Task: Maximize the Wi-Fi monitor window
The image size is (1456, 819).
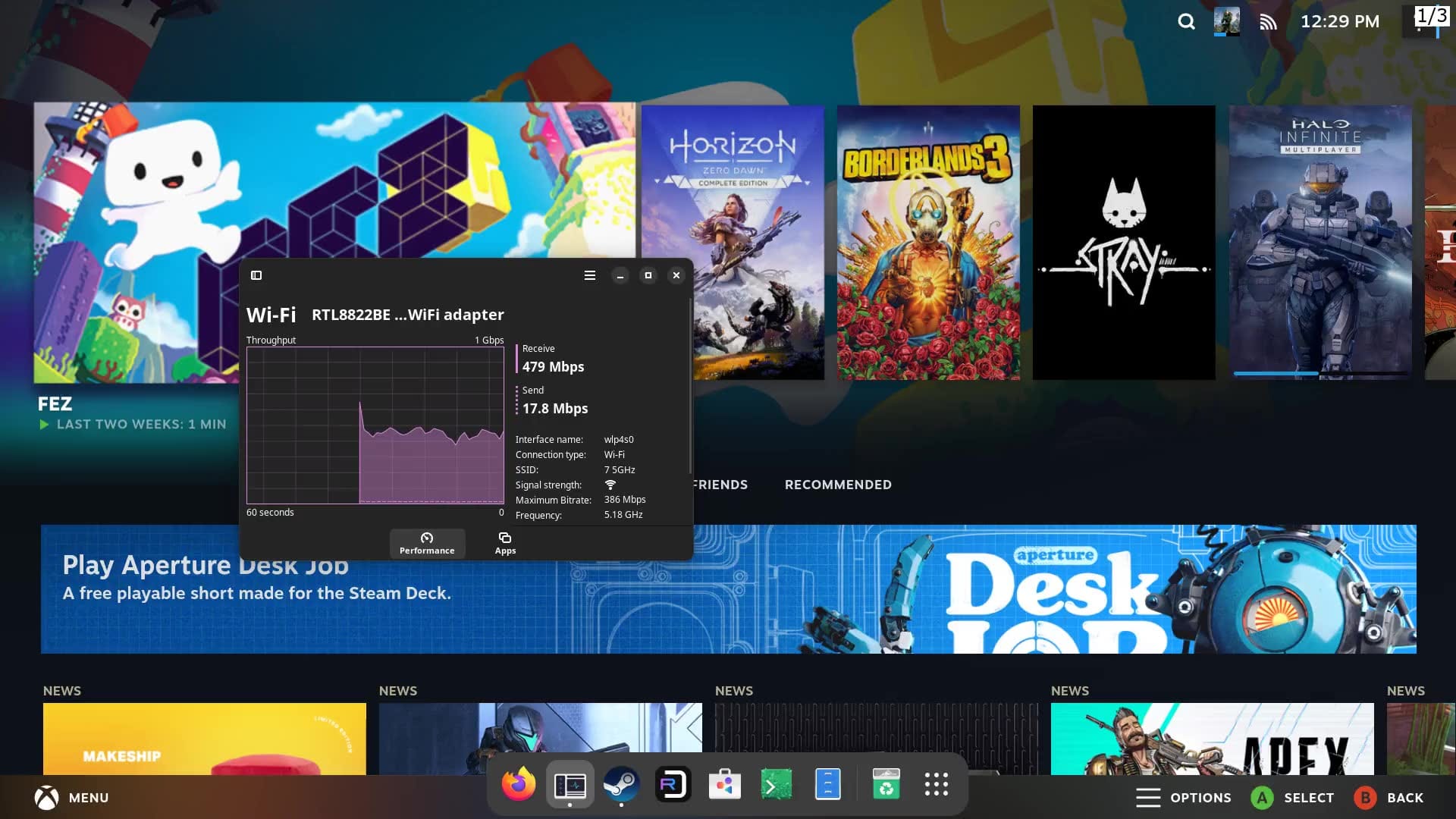Action: [x=648, y=275]
